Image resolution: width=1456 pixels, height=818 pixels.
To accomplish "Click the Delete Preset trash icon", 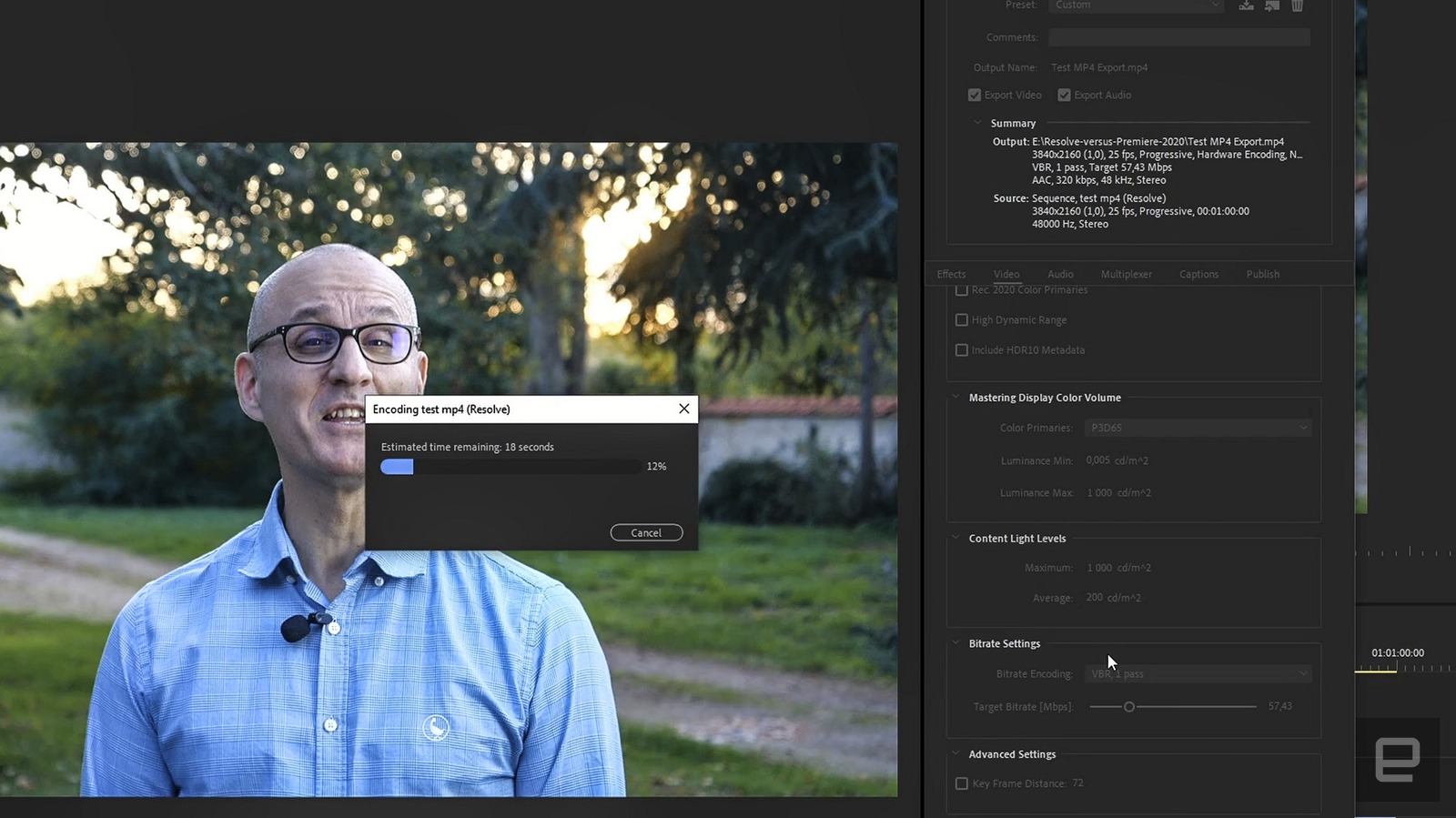I will tap(1298, 5).
